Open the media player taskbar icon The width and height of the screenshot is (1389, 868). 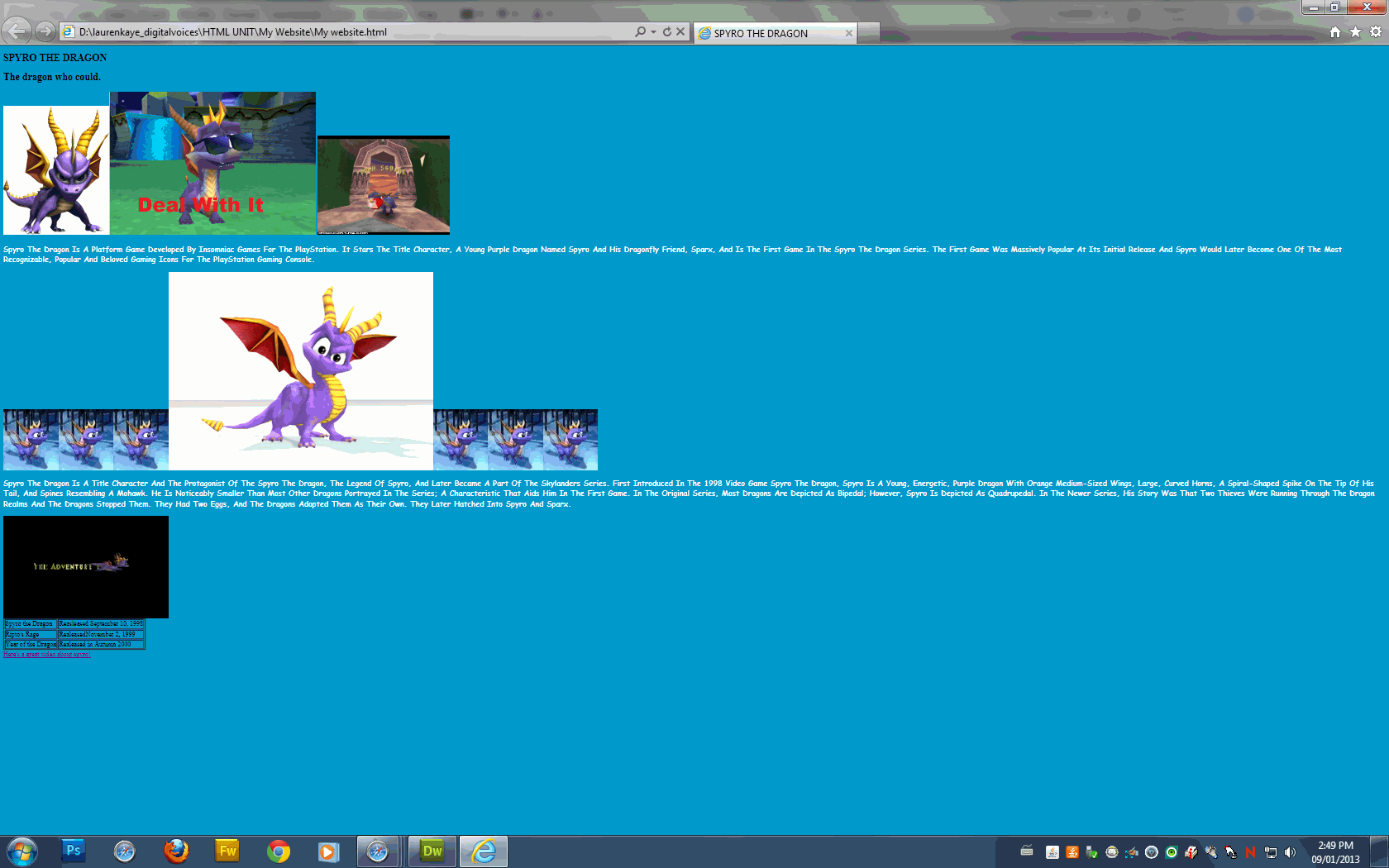click(329, 851)
